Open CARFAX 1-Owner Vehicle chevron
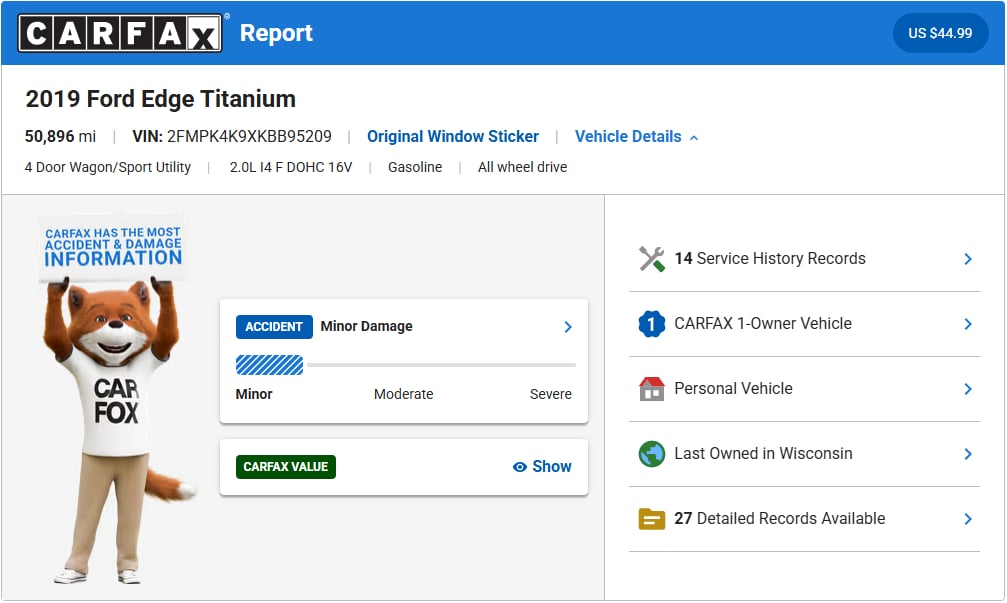Image resolution: width=1007 pixels, height=603 pixels. point(968,324)
